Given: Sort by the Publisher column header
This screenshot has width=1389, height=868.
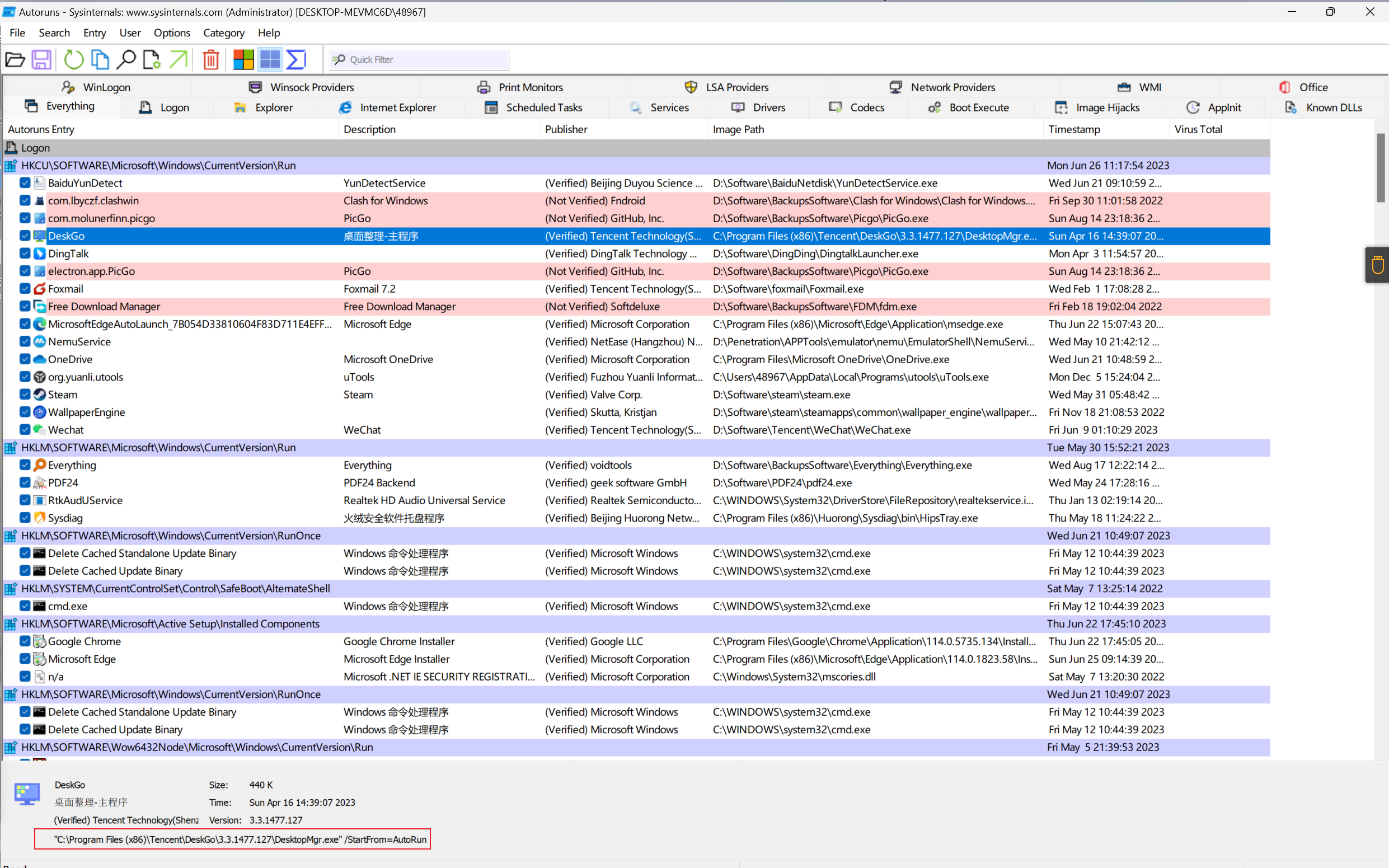Looking at the screenshot, I should point(566,129).
